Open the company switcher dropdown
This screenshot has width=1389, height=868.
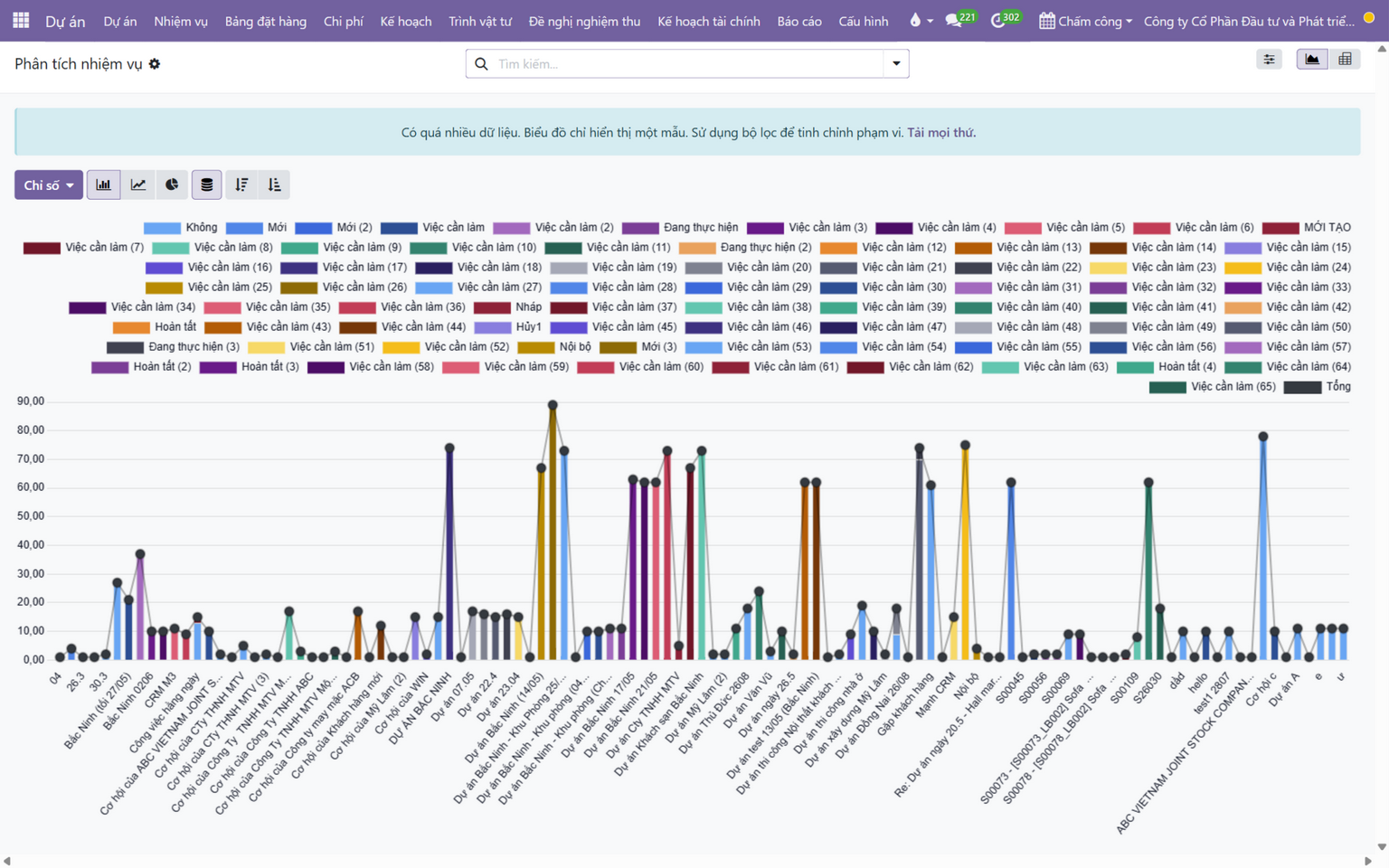click(1249, 21)
